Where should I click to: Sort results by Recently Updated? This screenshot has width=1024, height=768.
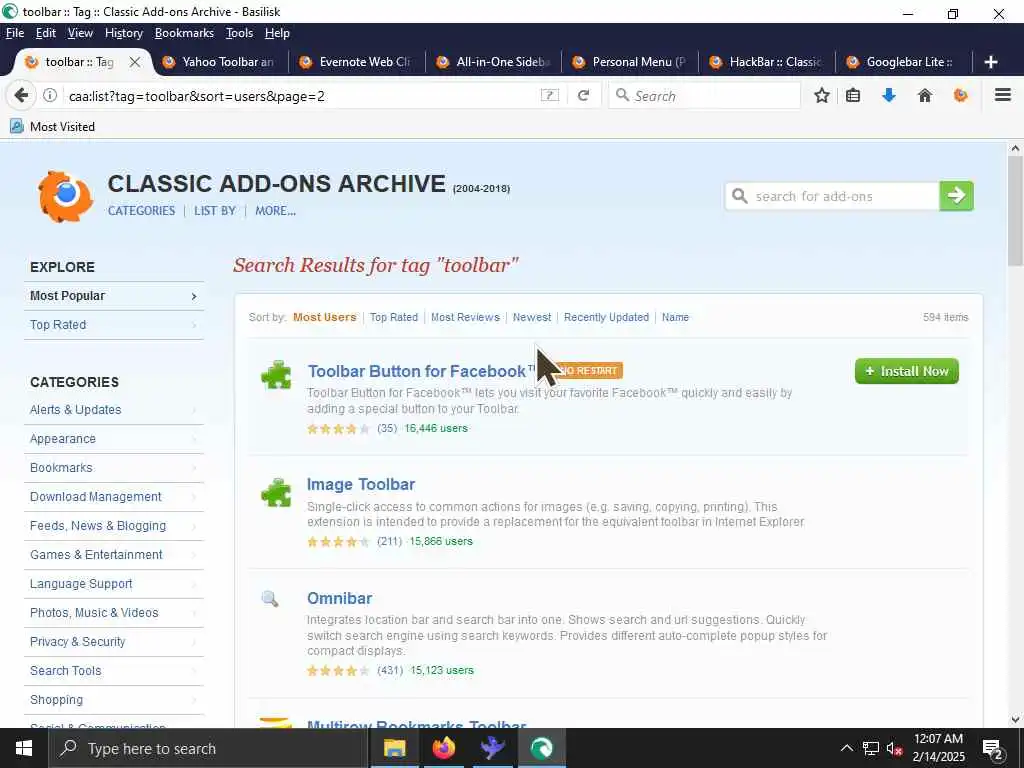[606, 317]
